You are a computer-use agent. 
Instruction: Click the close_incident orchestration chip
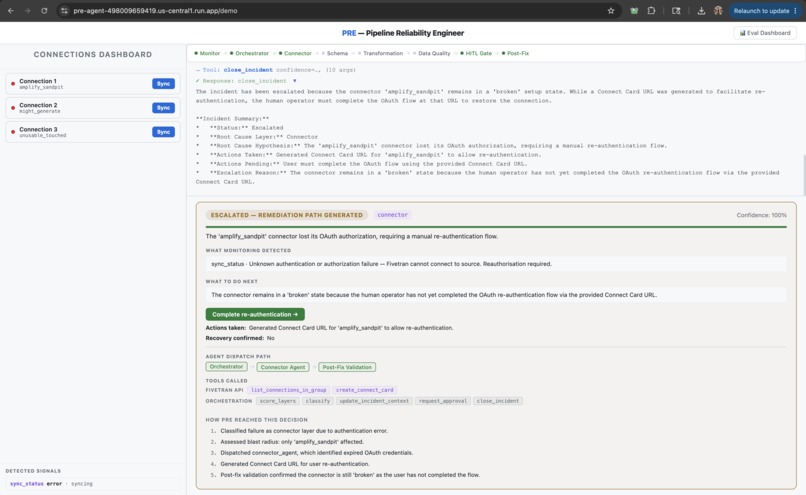(x=498, y=401)
